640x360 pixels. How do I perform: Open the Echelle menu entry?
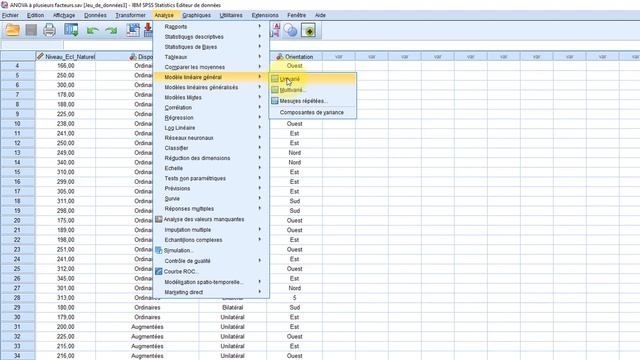point(211,168)
